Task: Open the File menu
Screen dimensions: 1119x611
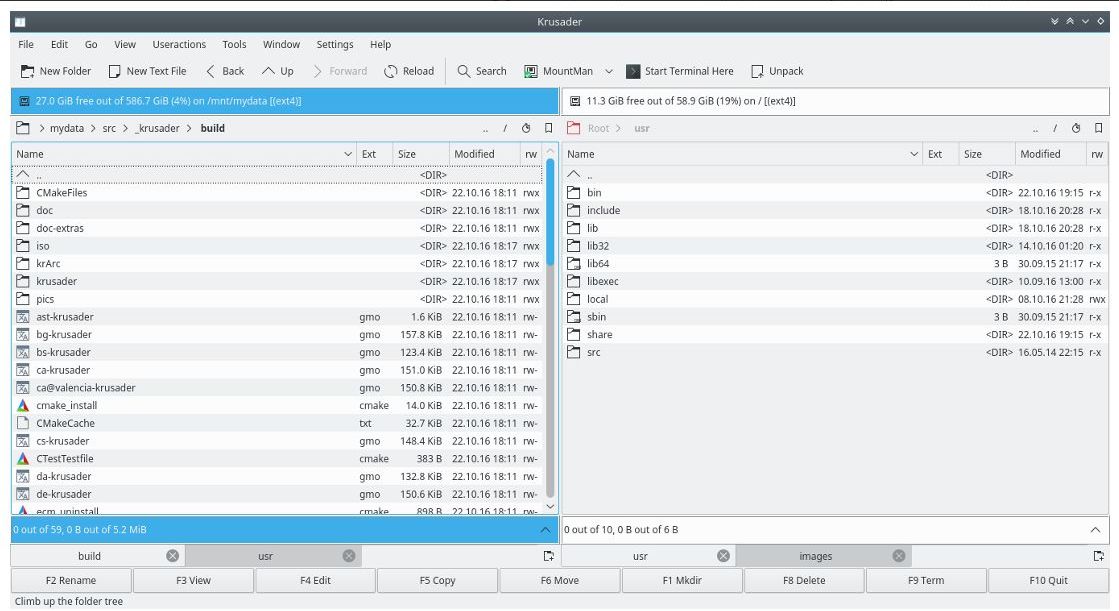Action: [26, 44]
